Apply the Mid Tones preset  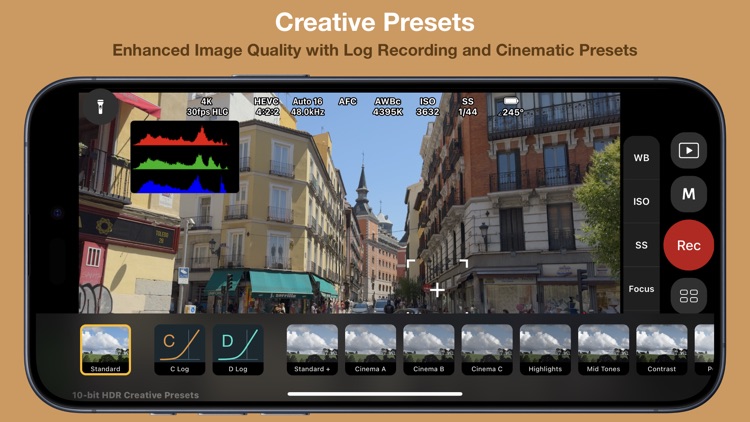(604, 350)
